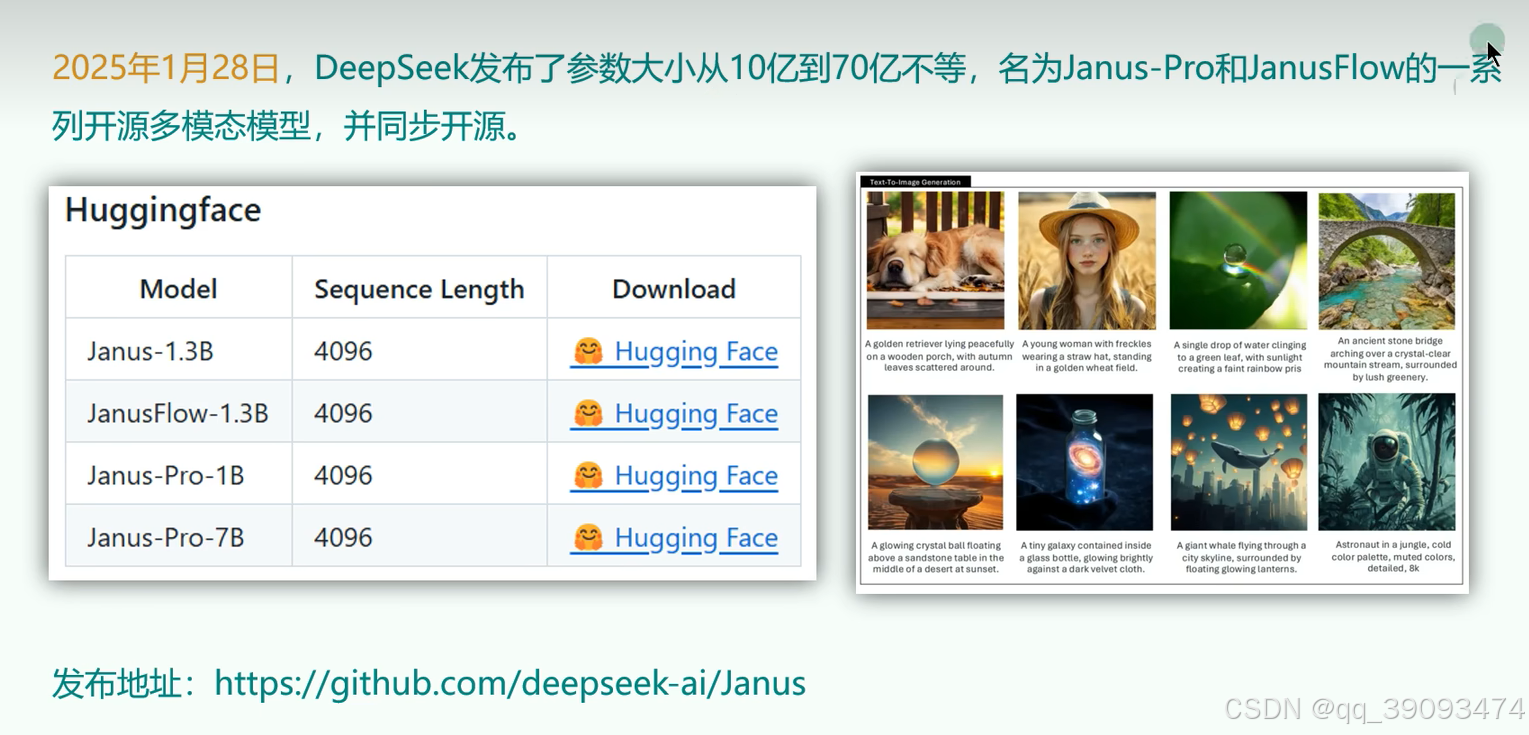Click the Model column header

[x=179, y=289]
